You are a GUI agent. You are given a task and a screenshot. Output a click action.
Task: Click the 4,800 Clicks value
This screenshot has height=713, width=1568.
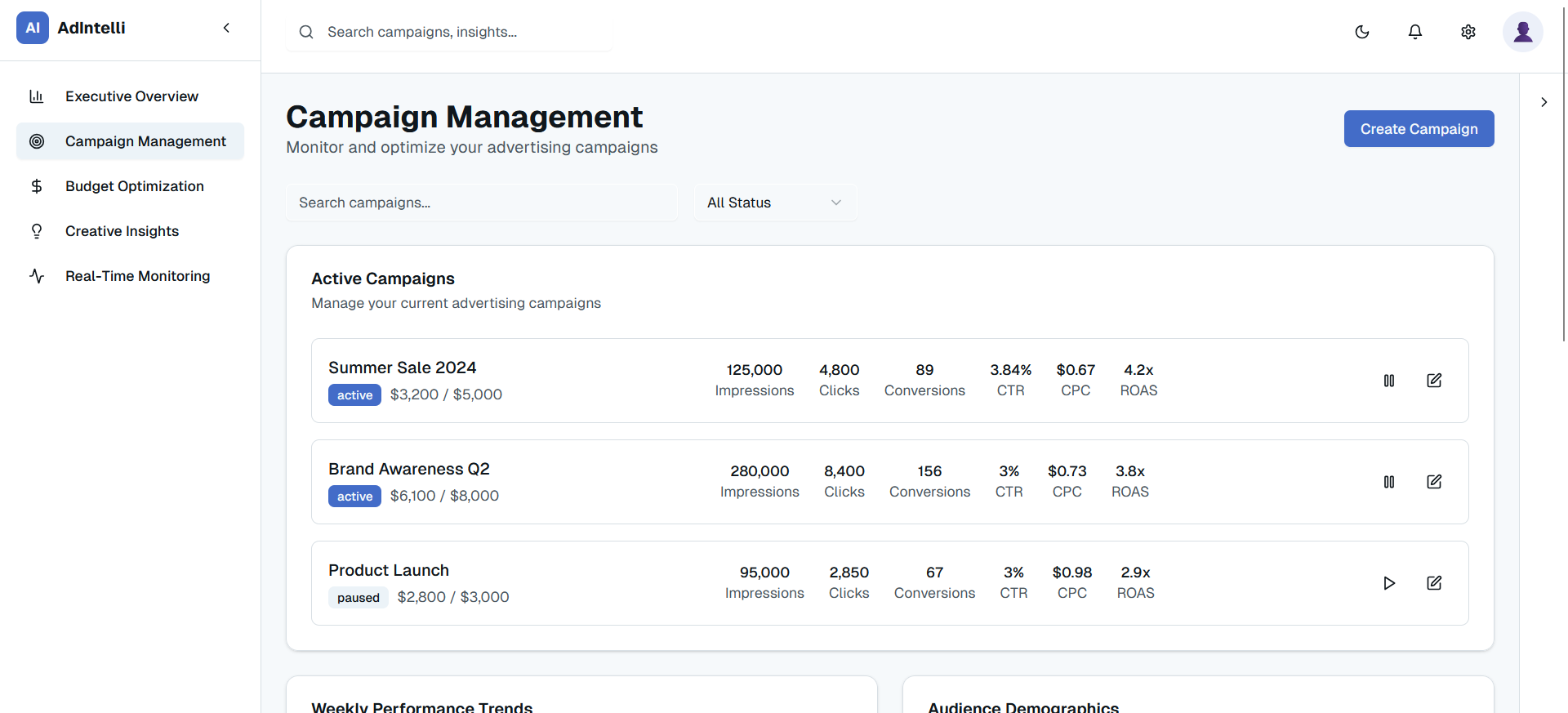click(x=840, y=370)
